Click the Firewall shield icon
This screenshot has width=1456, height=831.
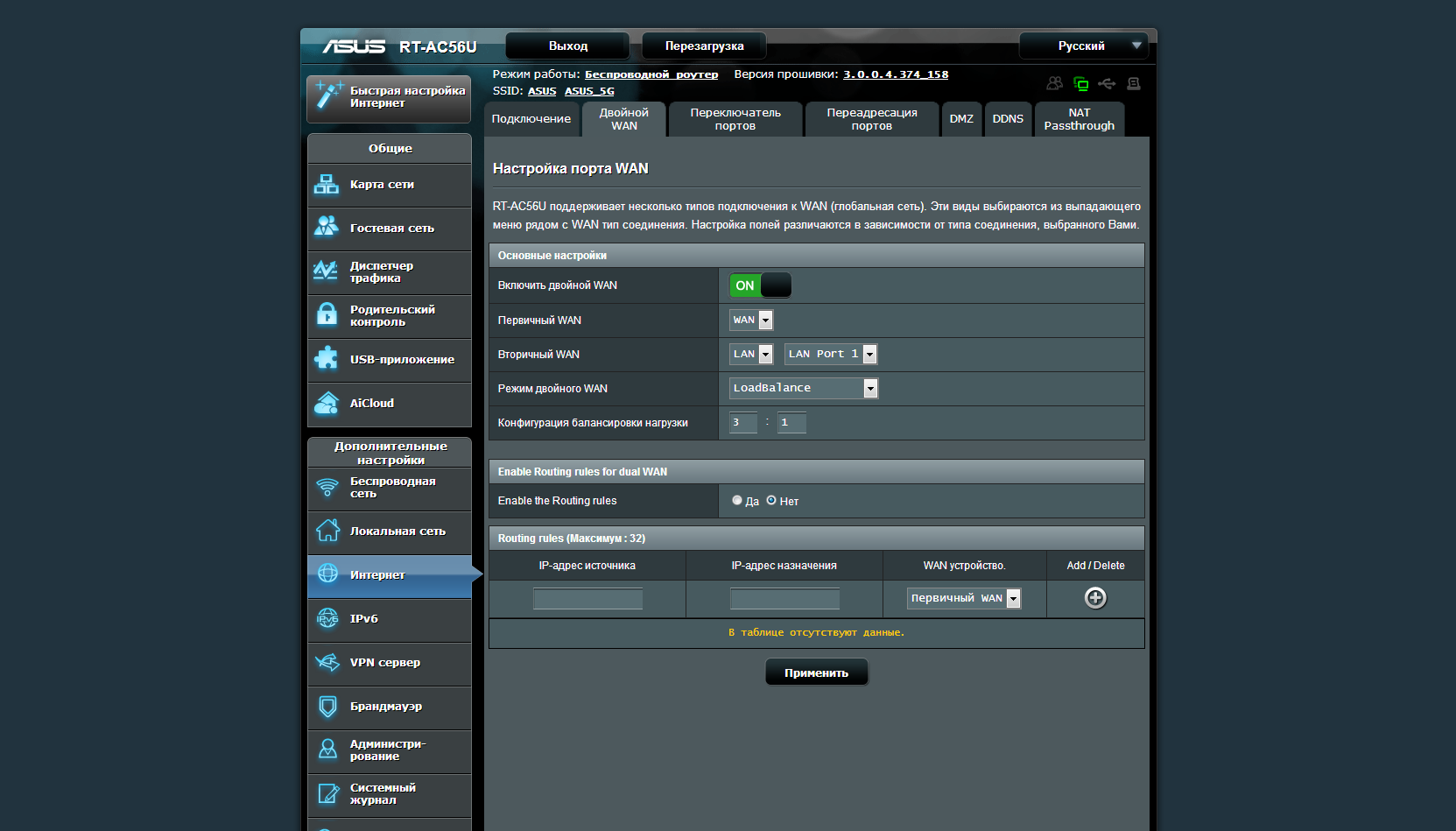coord(327,706)
